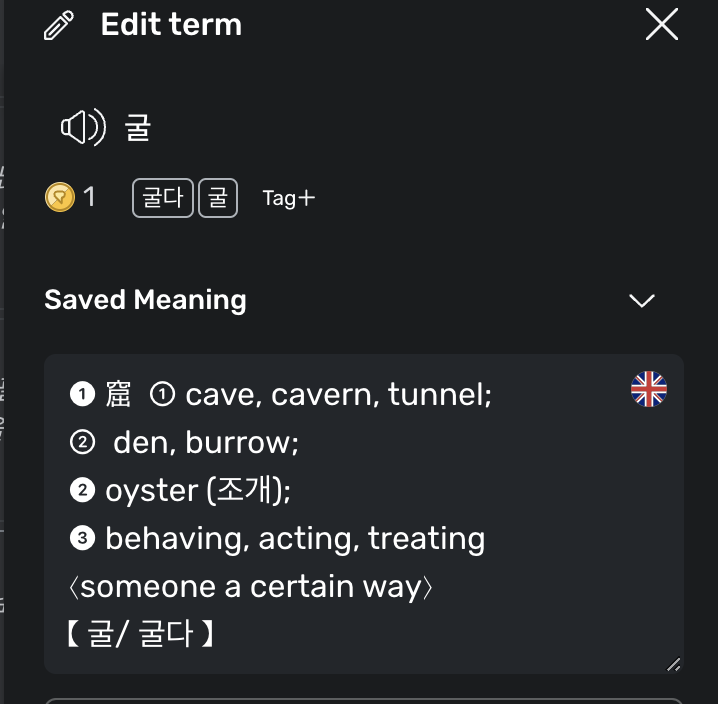Add a new tag with Tag+
Viewport: 718px width, 704px height.
[x=289, y=198]
